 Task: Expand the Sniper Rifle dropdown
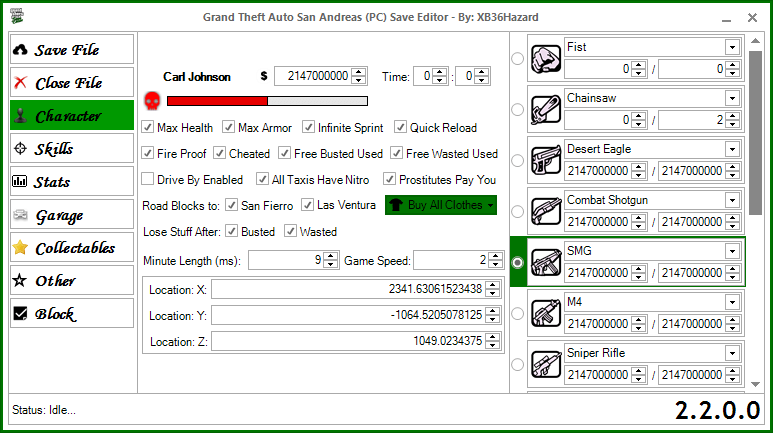732,353
